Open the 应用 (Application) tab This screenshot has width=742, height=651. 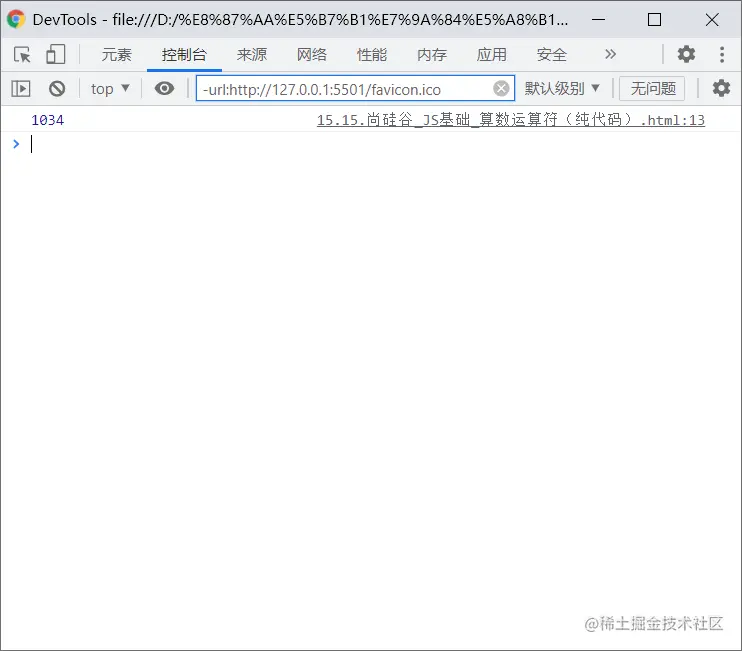point(492,54)
